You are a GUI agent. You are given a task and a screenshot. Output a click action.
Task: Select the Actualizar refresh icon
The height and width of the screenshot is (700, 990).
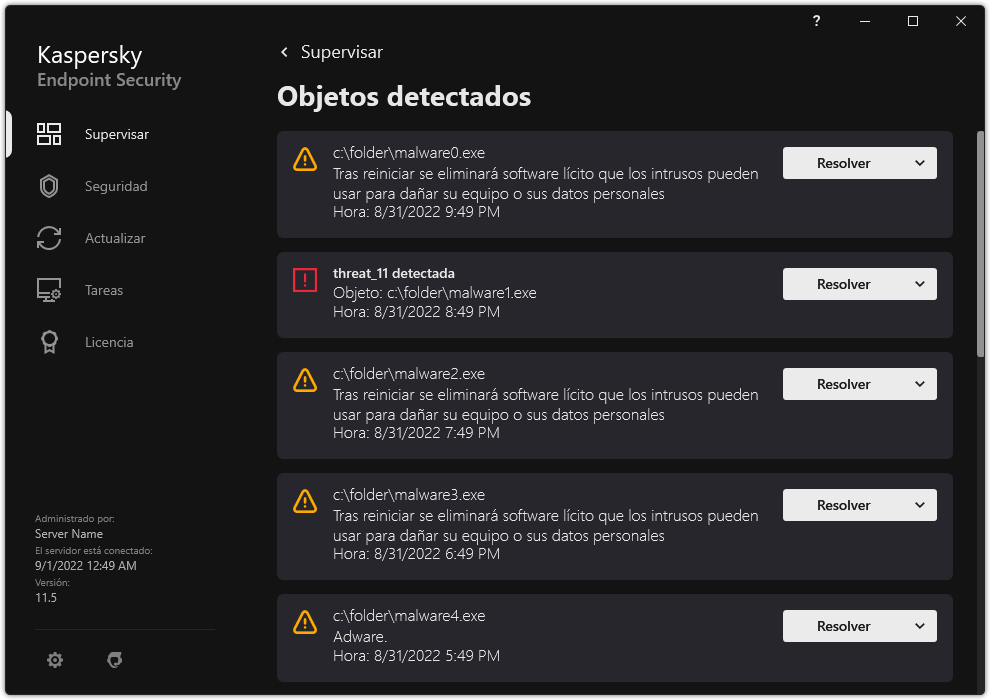click(x=48, y=237)
